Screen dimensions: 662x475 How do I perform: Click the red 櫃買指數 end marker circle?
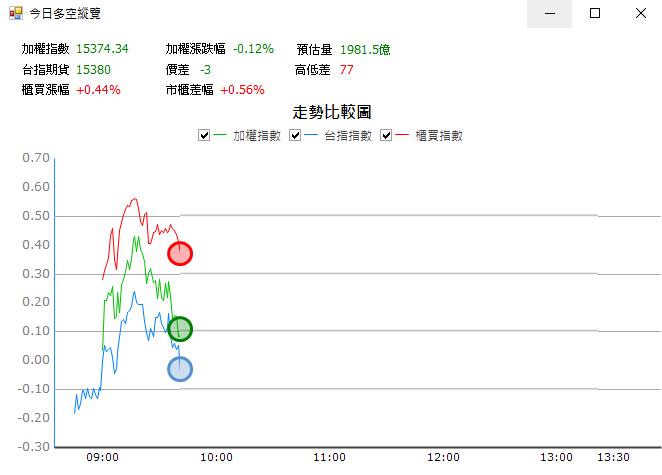click(180, 254)
